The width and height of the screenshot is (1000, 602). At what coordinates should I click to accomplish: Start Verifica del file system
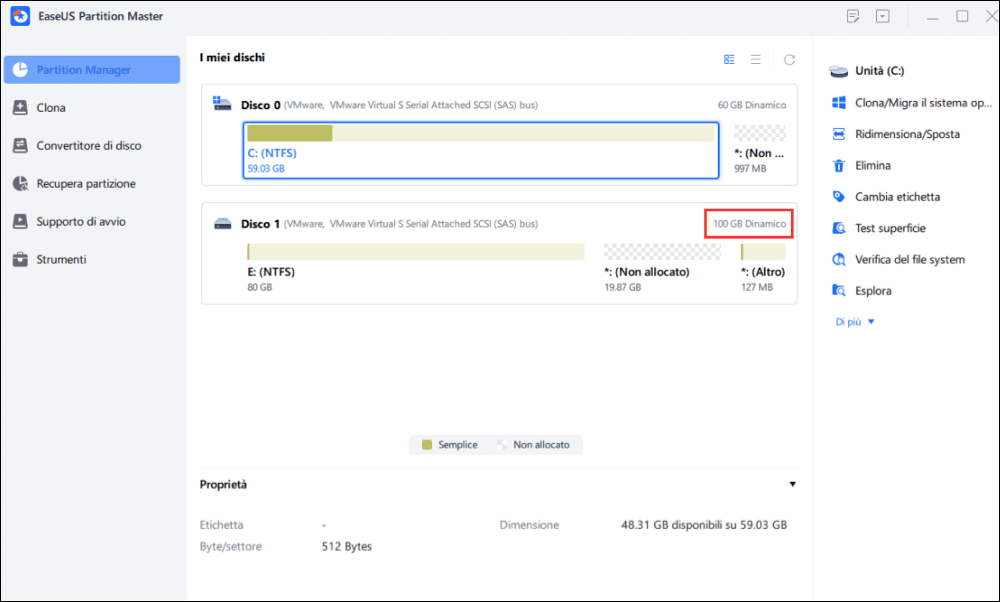[898, 259]
